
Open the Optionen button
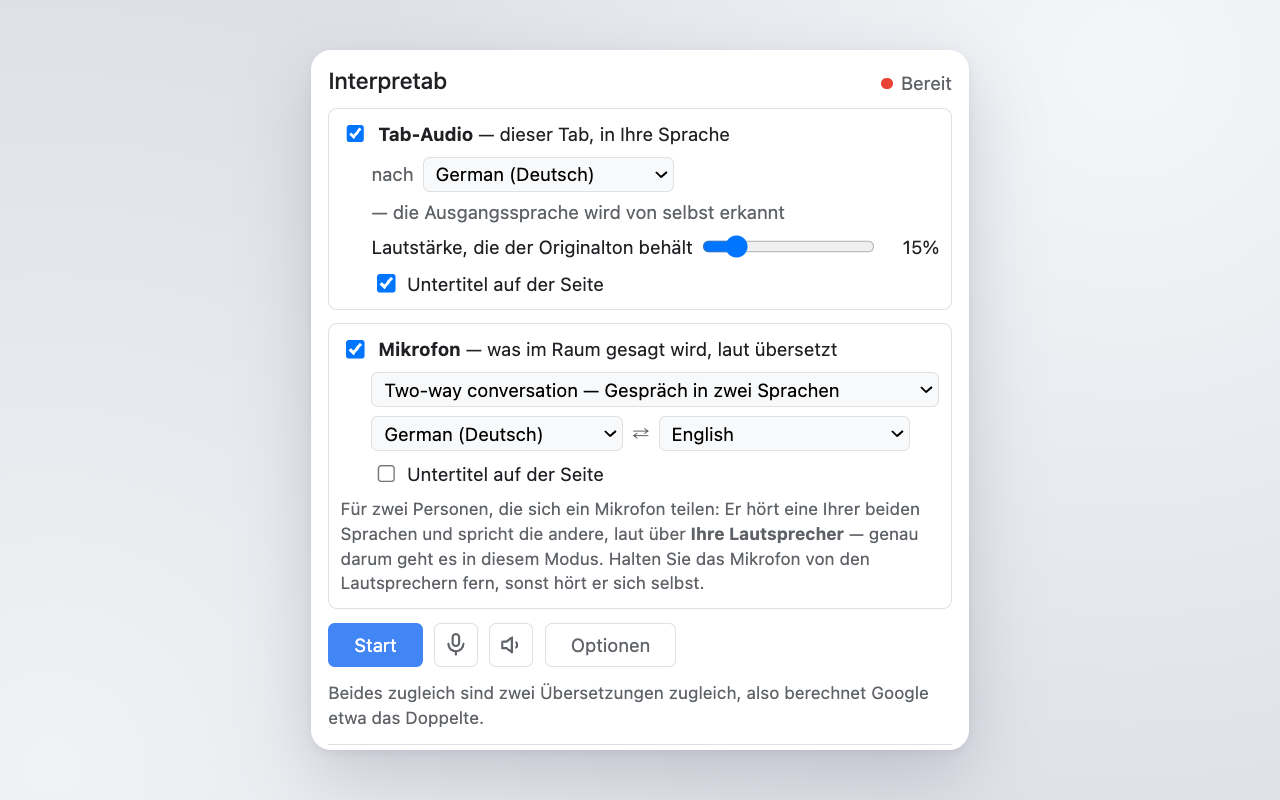click(x=610, y=645)
